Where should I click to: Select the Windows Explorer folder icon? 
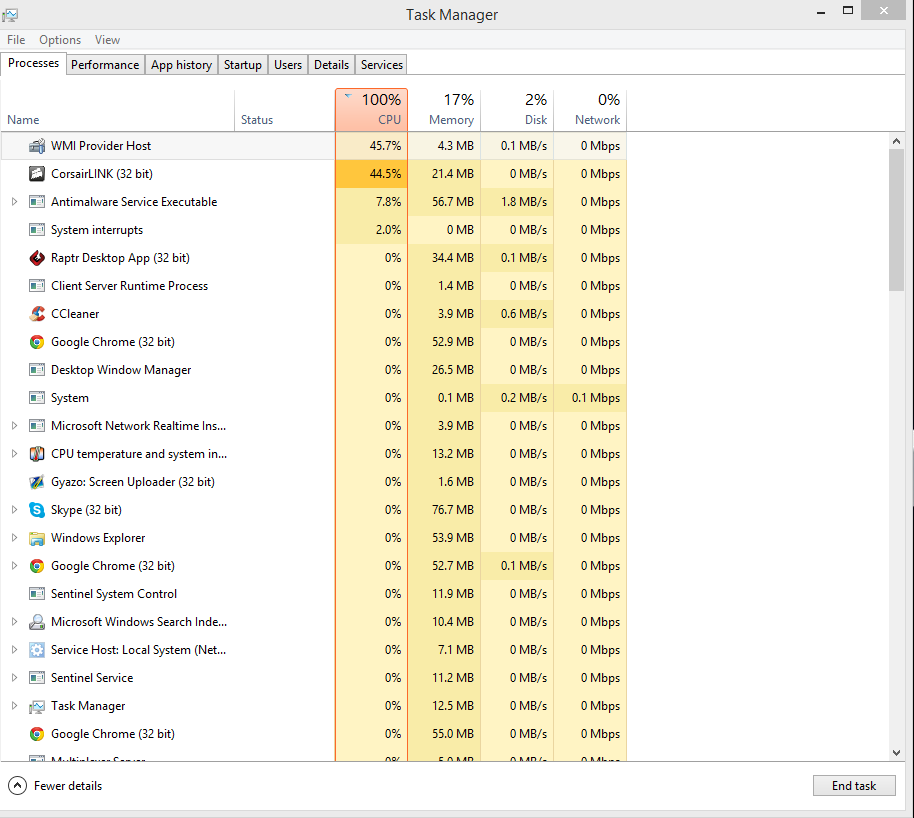pos(37,538)
